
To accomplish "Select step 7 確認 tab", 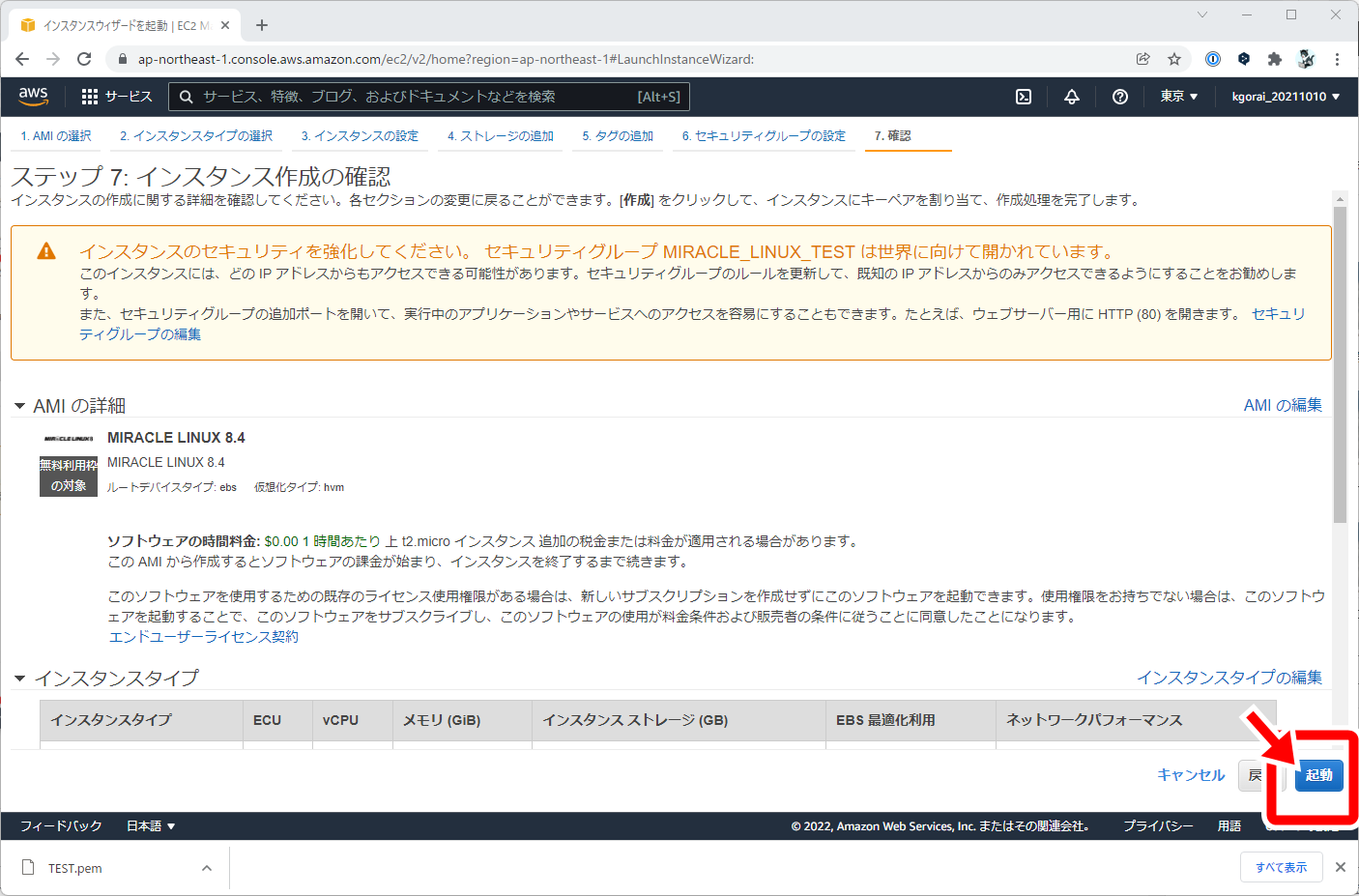I will coord(893,136).
